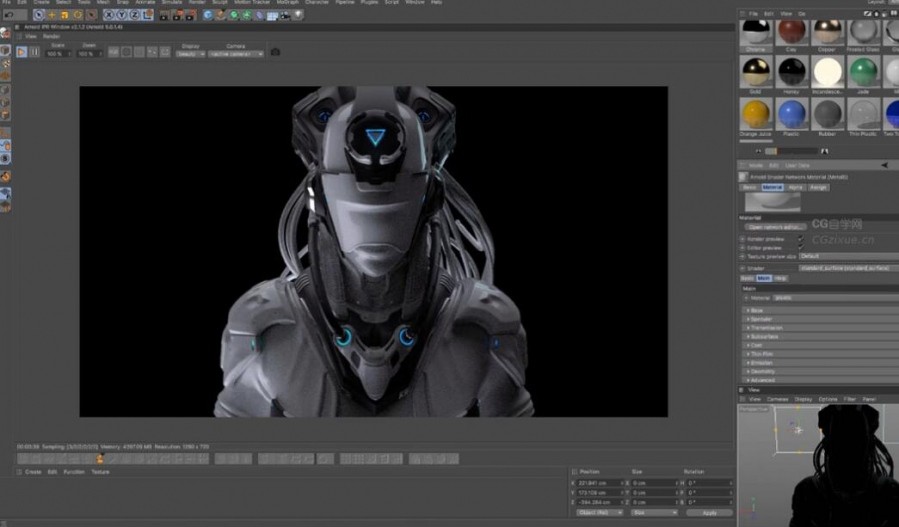Image resolution: width=899 pixels, height=527 pixels.
Task: Switch to the shader Help tab
Action: 780,278
